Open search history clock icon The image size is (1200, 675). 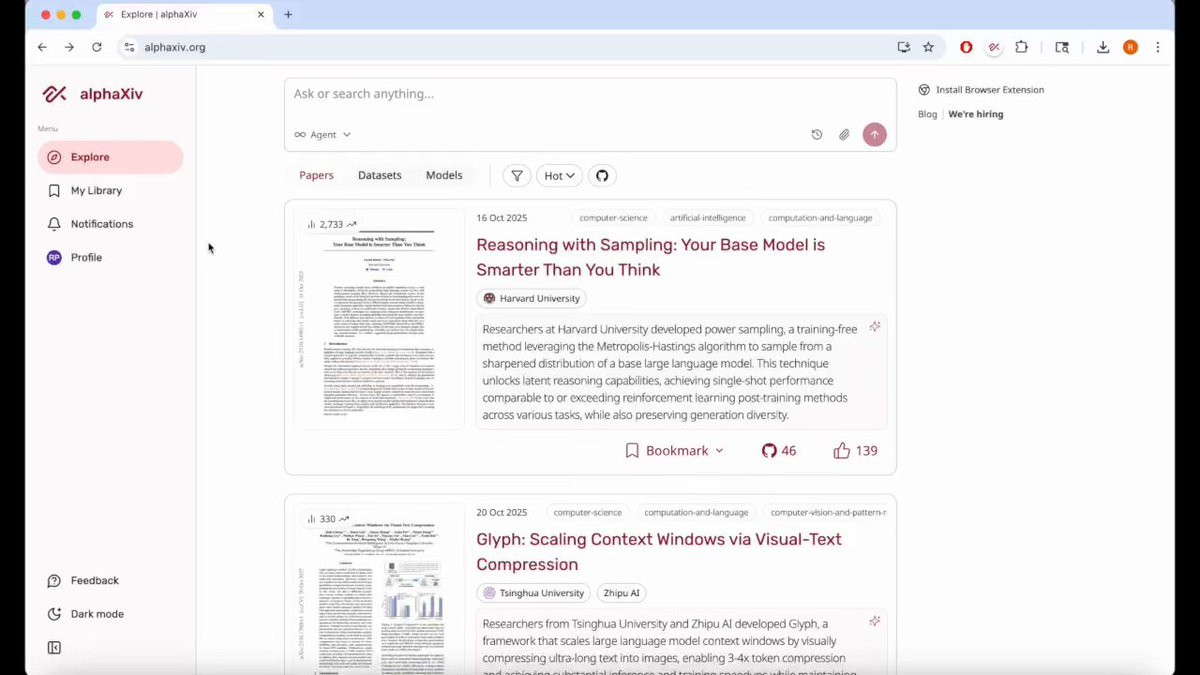[816, 134]
